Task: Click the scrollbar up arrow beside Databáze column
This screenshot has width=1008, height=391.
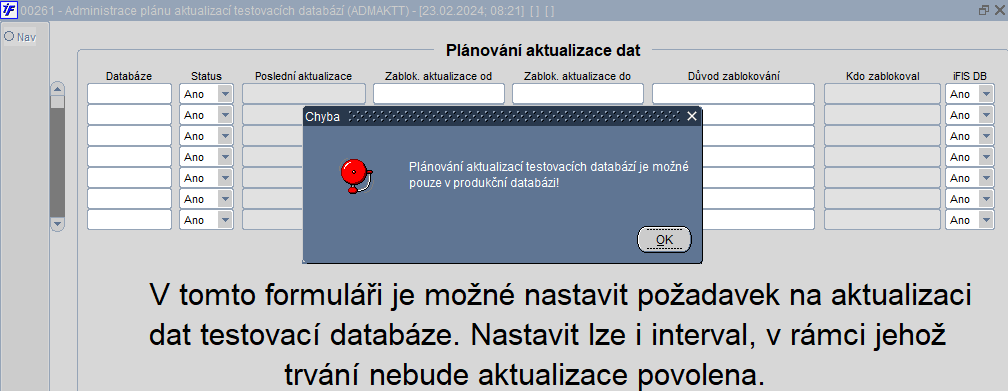Action: coord(58,89)
